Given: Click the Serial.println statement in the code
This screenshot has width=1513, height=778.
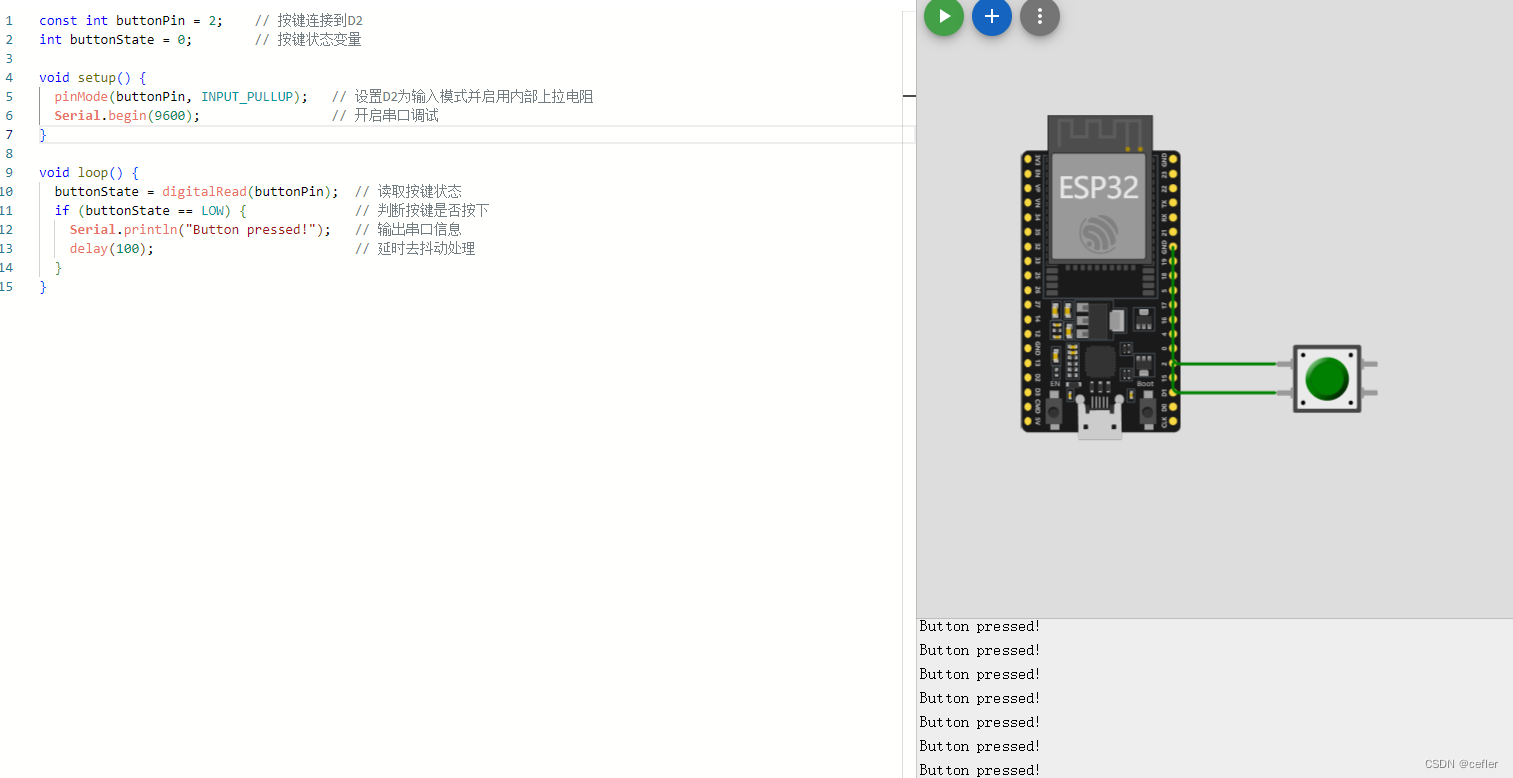Looking at the screenshot, I should pyautogui.click(x=200, y=229).
